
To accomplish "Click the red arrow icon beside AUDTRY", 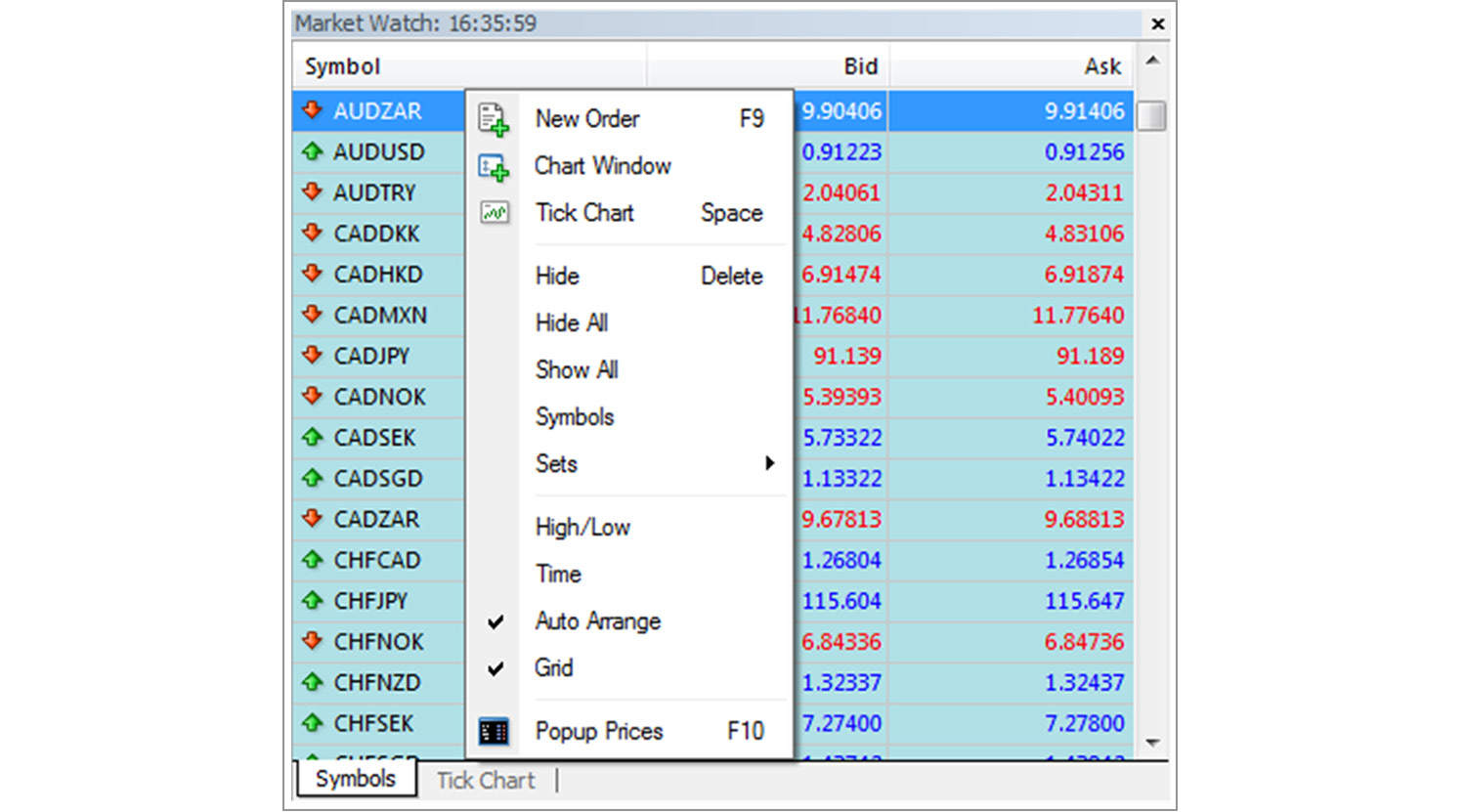I will [x=313, y=192].
